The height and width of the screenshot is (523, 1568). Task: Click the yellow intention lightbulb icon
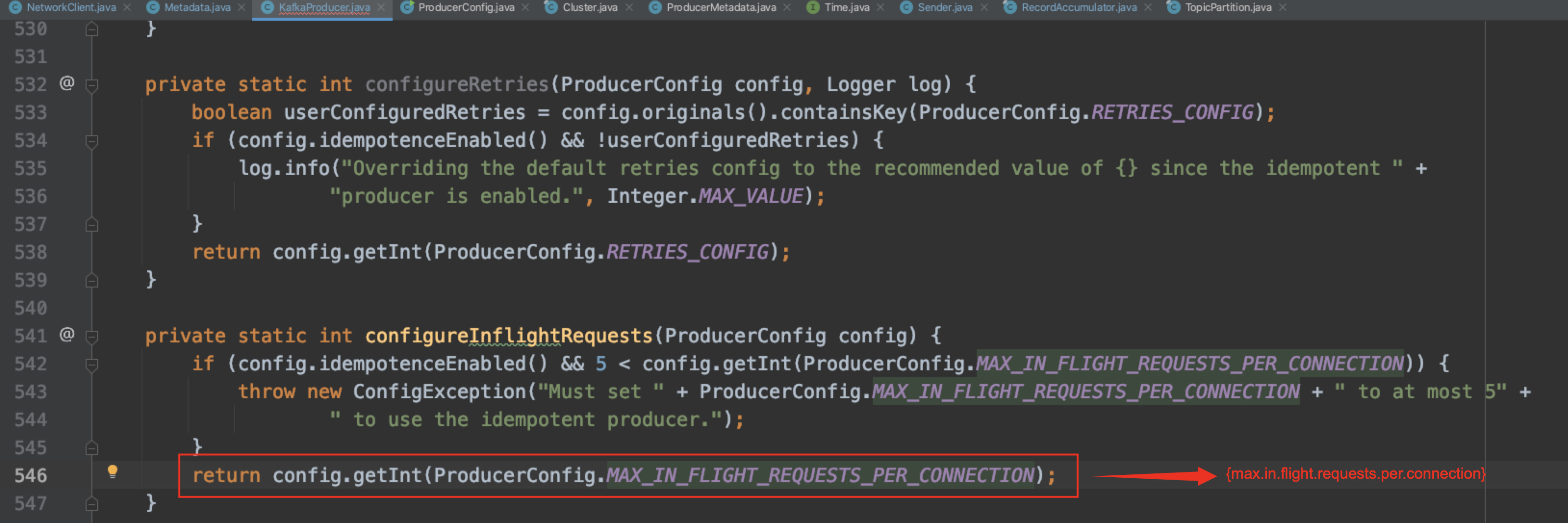click(x=113, y=471)
